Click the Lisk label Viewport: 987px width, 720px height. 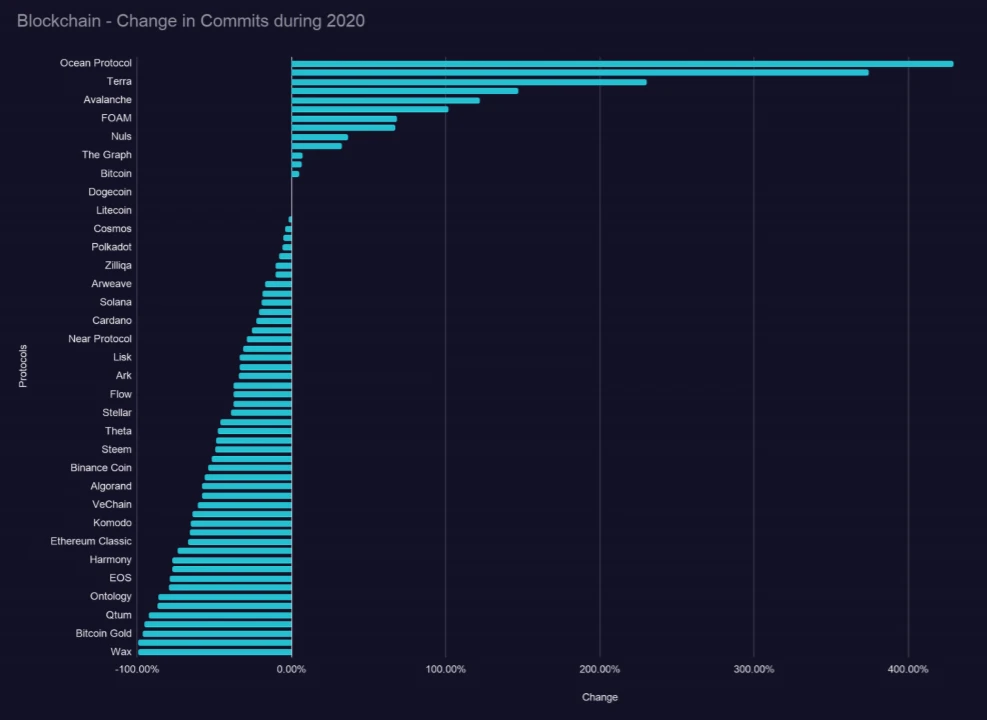(122, 357)
